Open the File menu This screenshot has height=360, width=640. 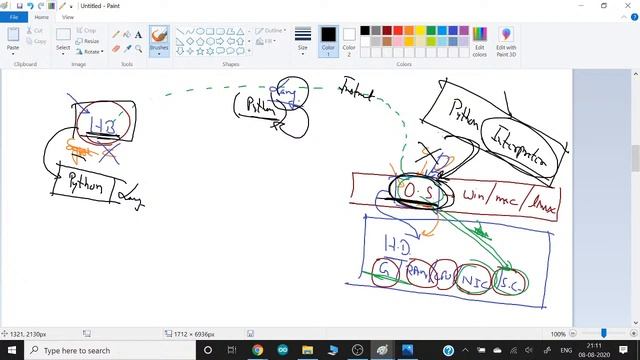[x=14, y=17]
